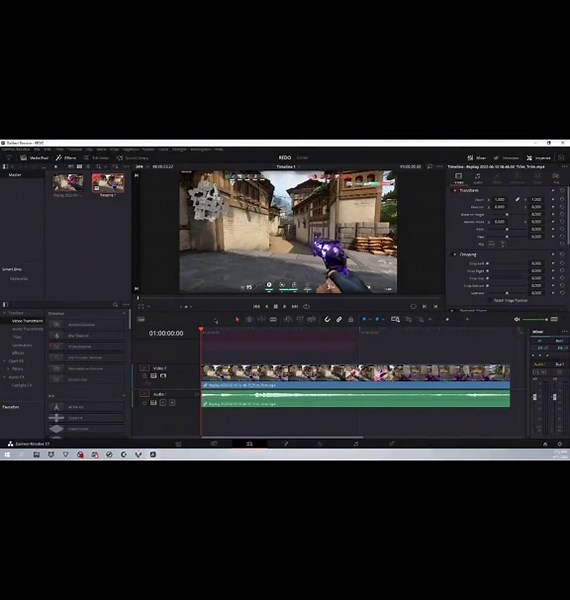Add a marker with Marker icon
Image resolution: width=570 pixels, height=600 pixels.
coord(377,319)
